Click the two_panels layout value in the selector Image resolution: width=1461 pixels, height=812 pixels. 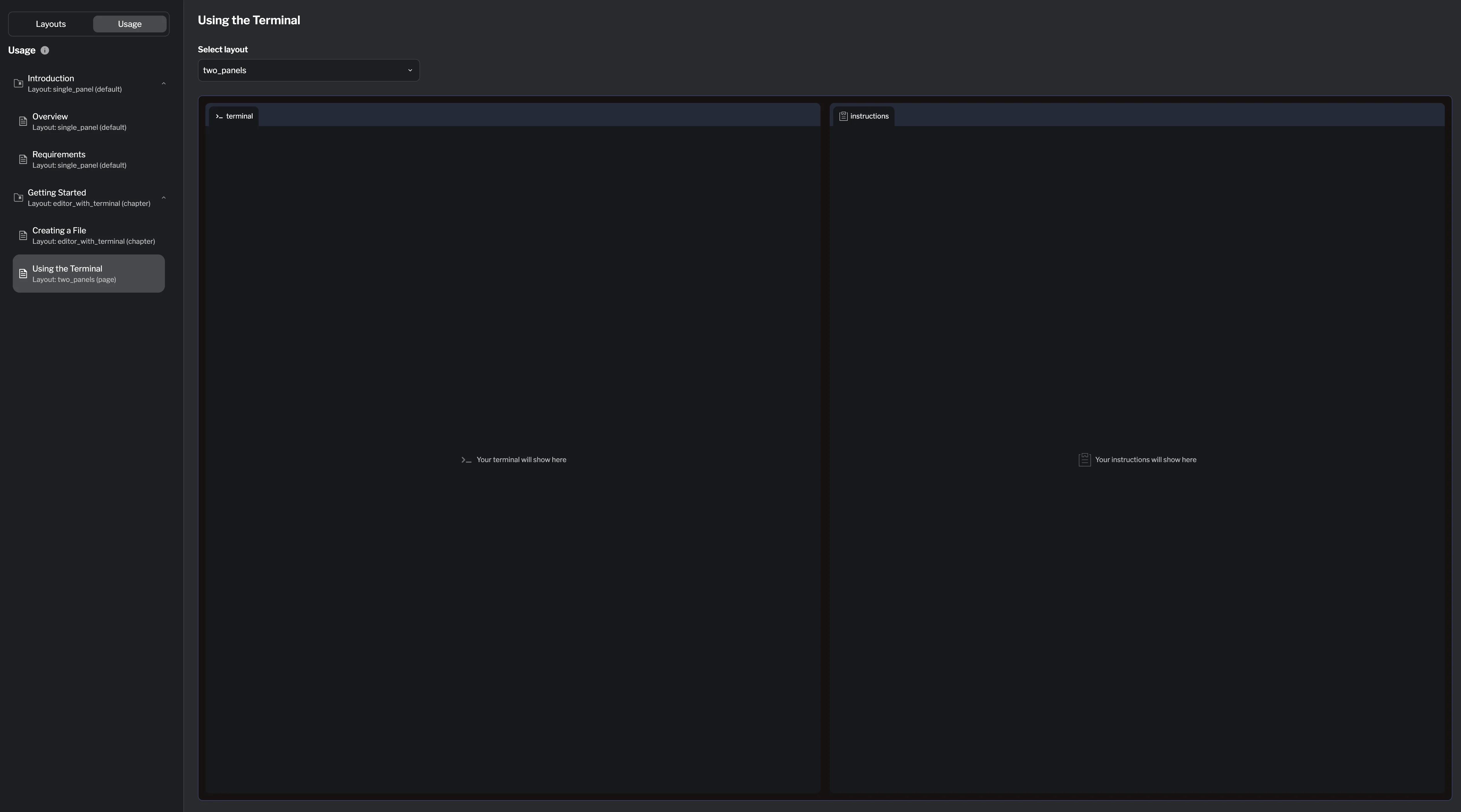point(225,70)
